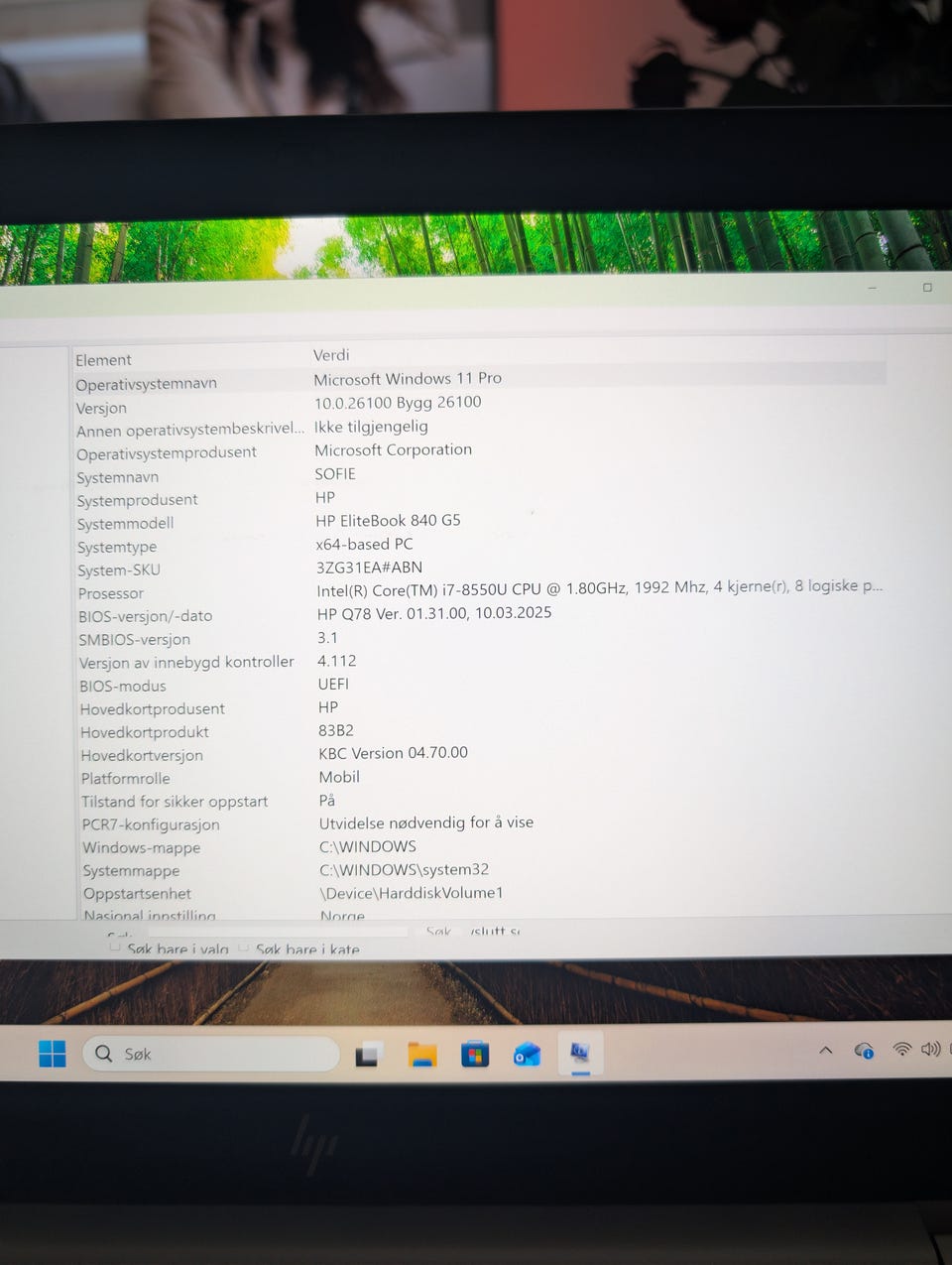
Task: Click the value 'Microsoft Windows 11 Pro'
Action: point(408,379)
